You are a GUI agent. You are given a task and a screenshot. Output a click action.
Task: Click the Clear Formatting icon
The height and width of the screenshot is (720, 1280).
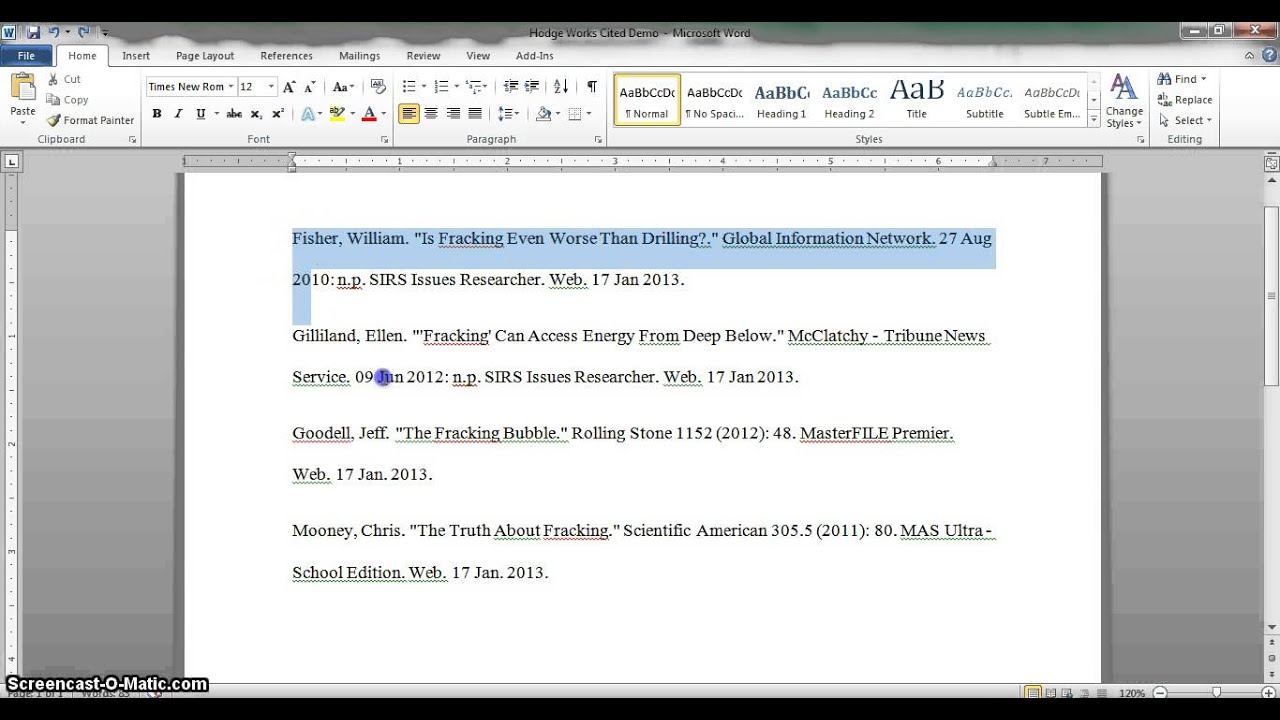378,87
